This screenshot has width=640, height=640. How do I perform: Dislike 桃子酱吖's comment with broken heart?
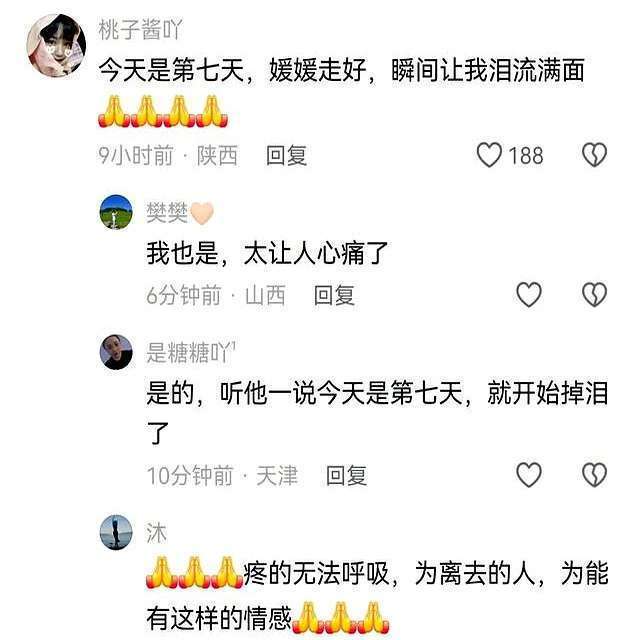click(594, 155)
